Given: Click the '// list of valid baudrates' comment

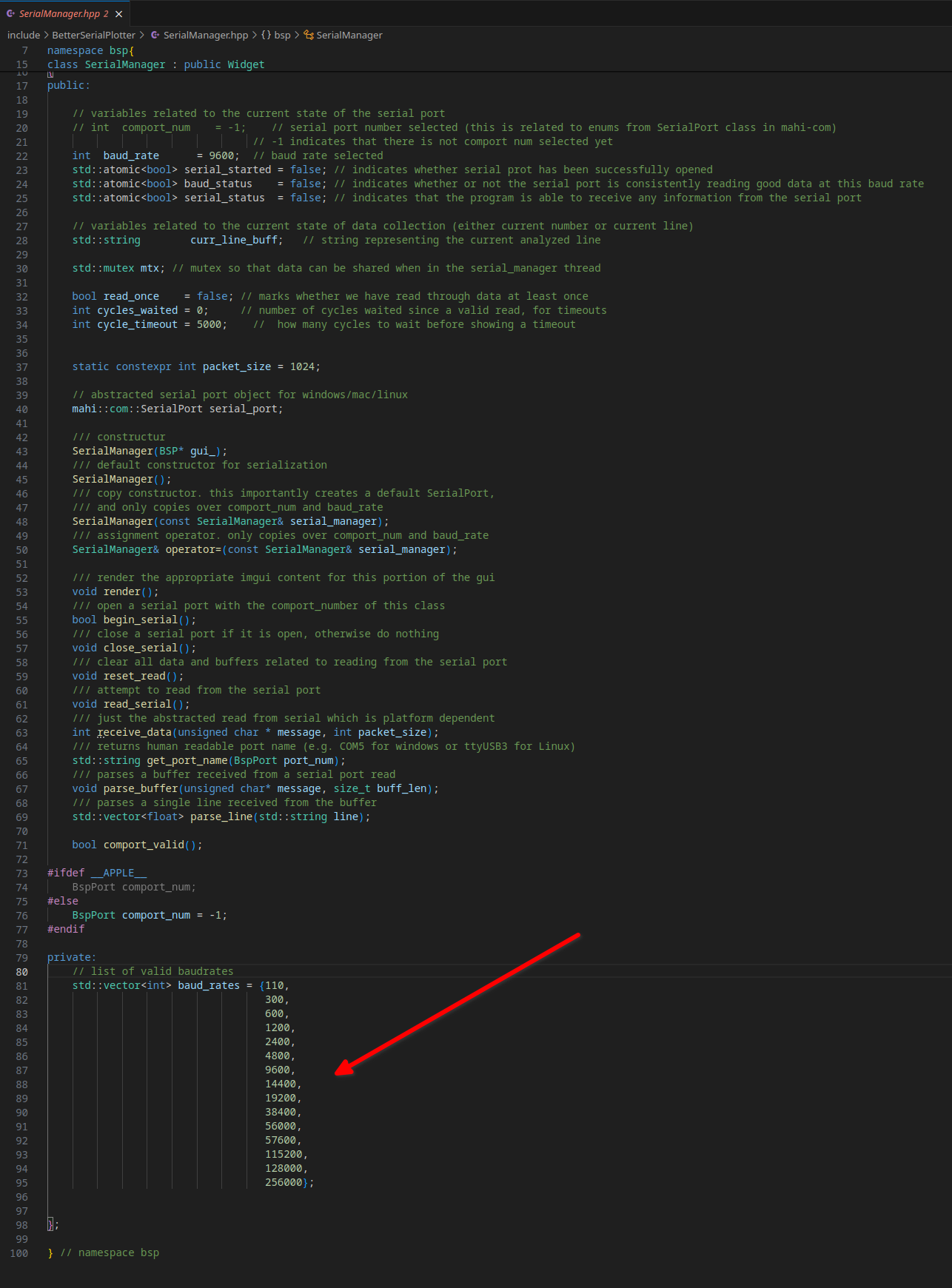Looking at the screenshot, I should [x=153, y=972].
